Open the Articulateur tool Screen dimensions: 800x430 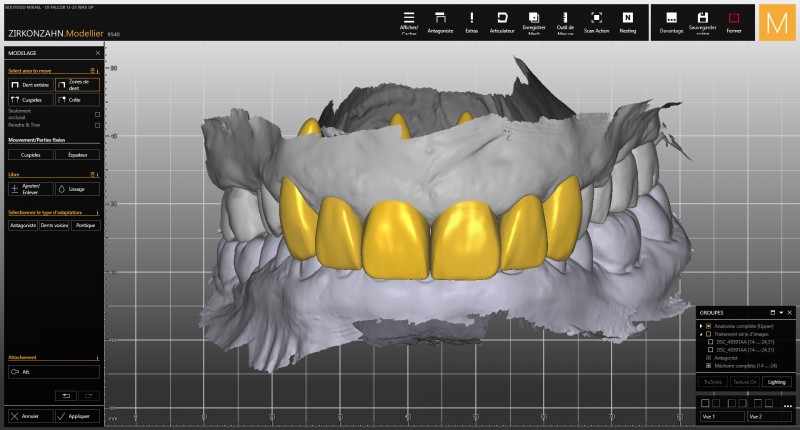pos(502,18)
